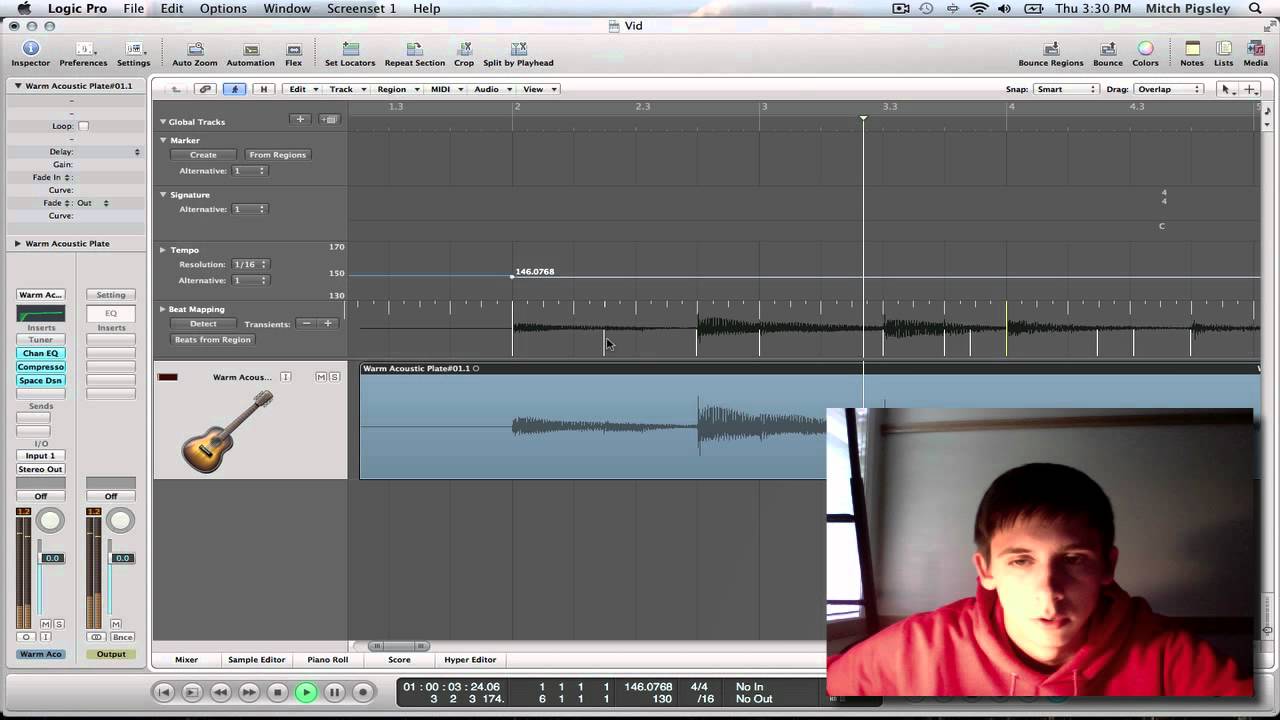Toggle input monitoring on track header
1280x720 pixels.
pos(285,377)
